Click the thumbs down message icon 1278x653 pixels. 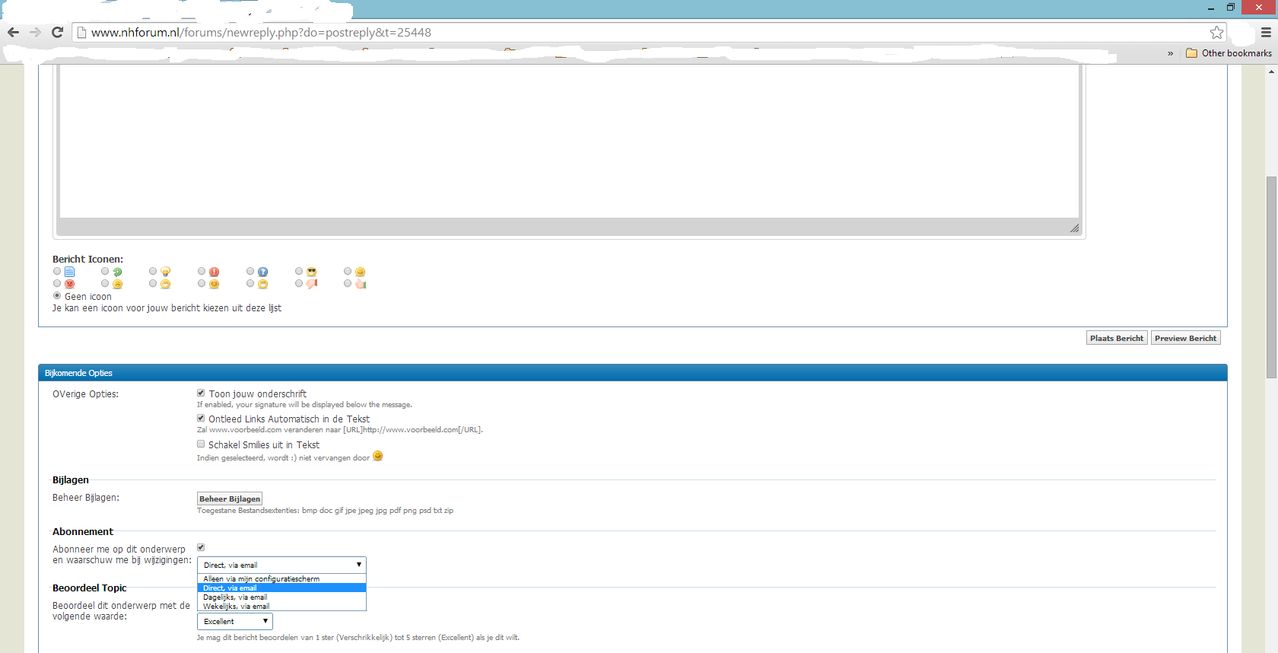click(311, 284)
